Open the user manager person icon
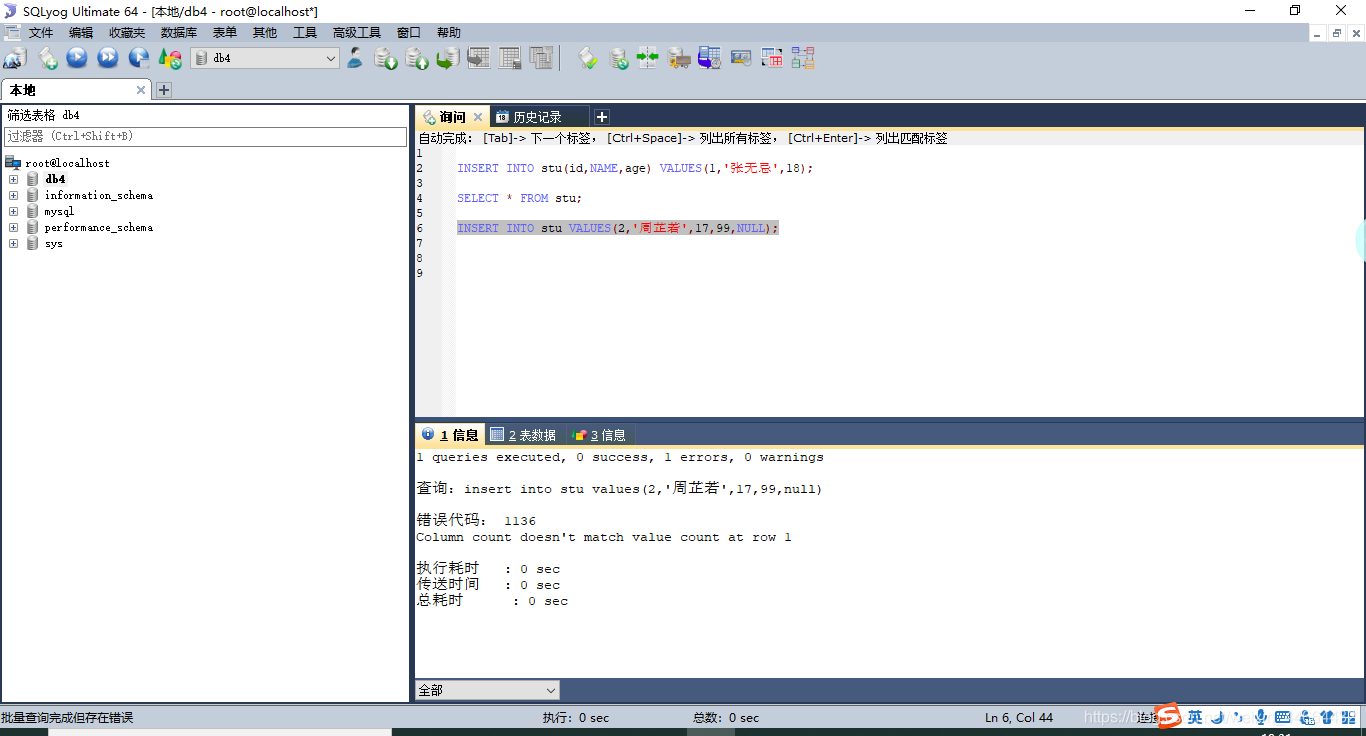The image size is (1366, 736). pos(355,58)
